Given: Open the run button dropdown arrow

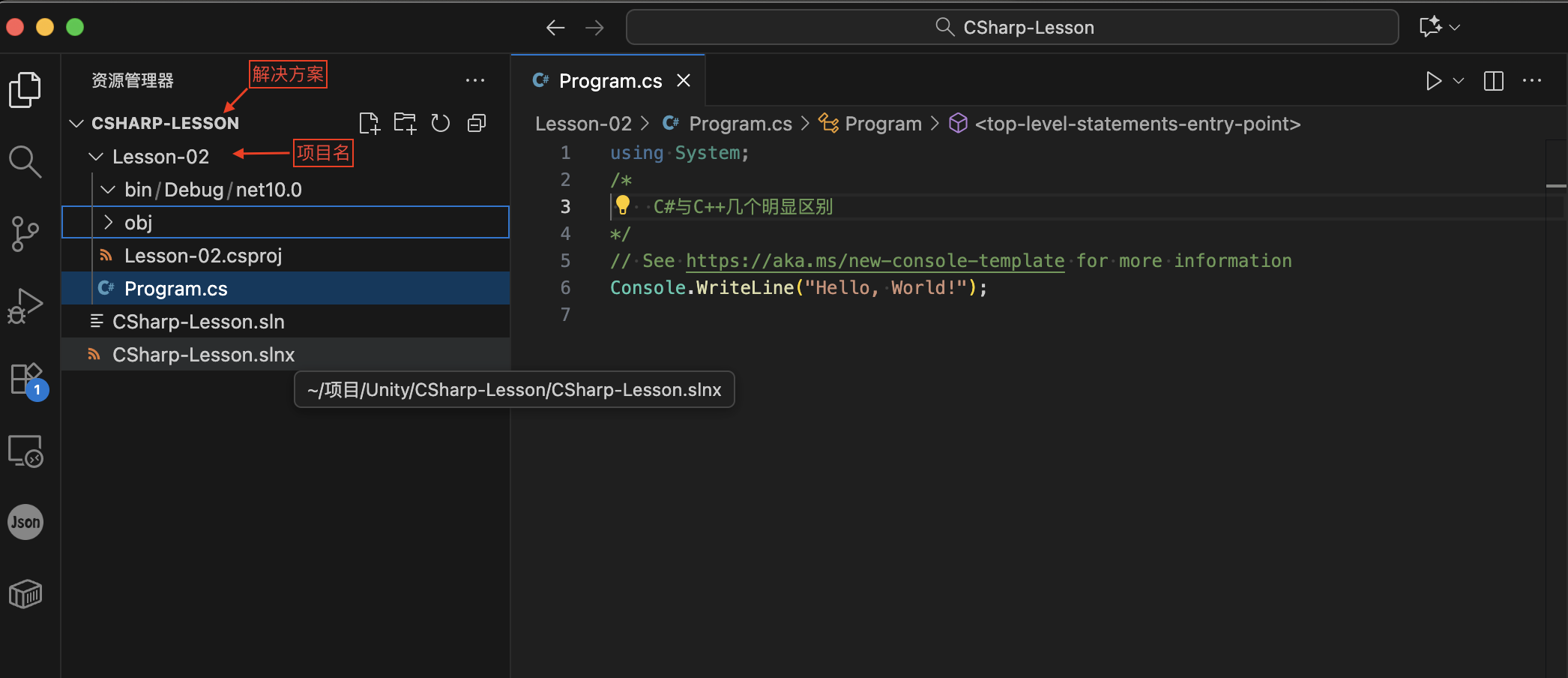Looking at the screenshot, I should [1459, 81].
